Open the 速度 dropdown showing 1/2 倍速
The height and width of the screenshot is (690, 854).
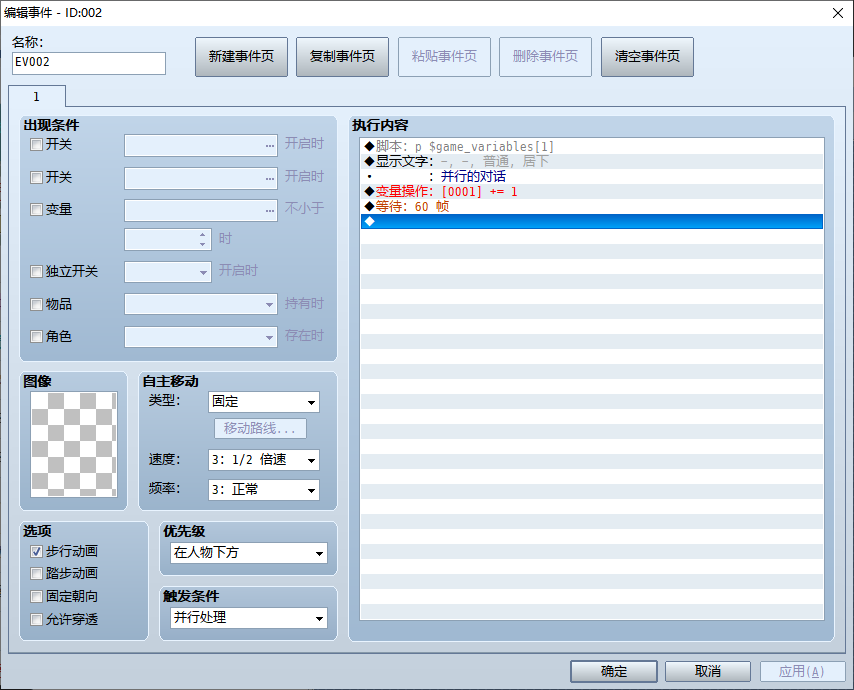pos(264,460)
